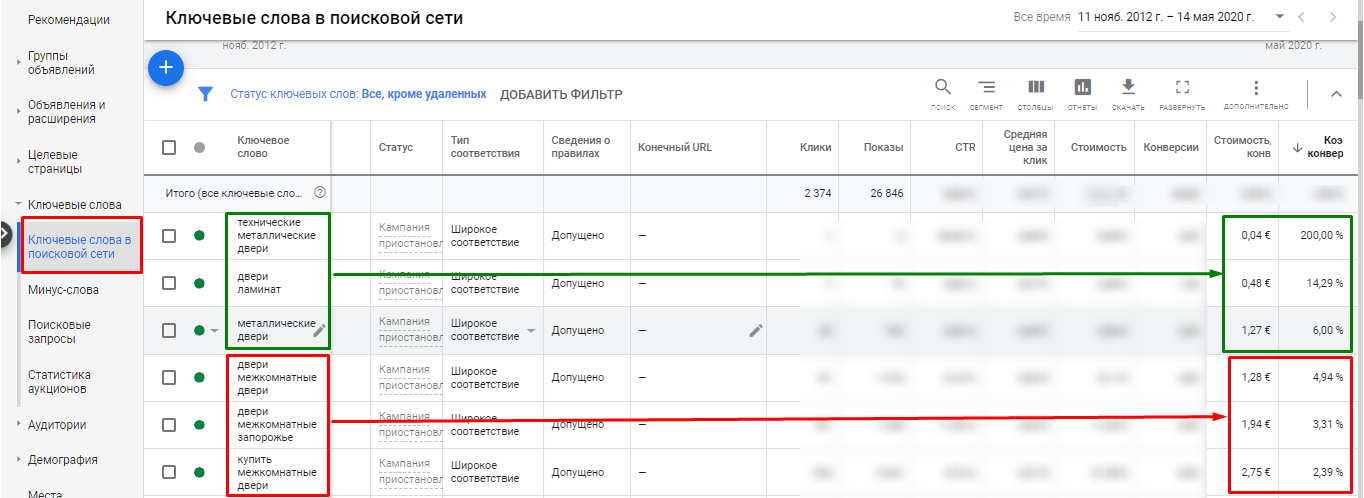This screenshot has height=498, width=1364.
Task: Collapse the toolbar with the chevron up arrow
Action: point(1336,94)
